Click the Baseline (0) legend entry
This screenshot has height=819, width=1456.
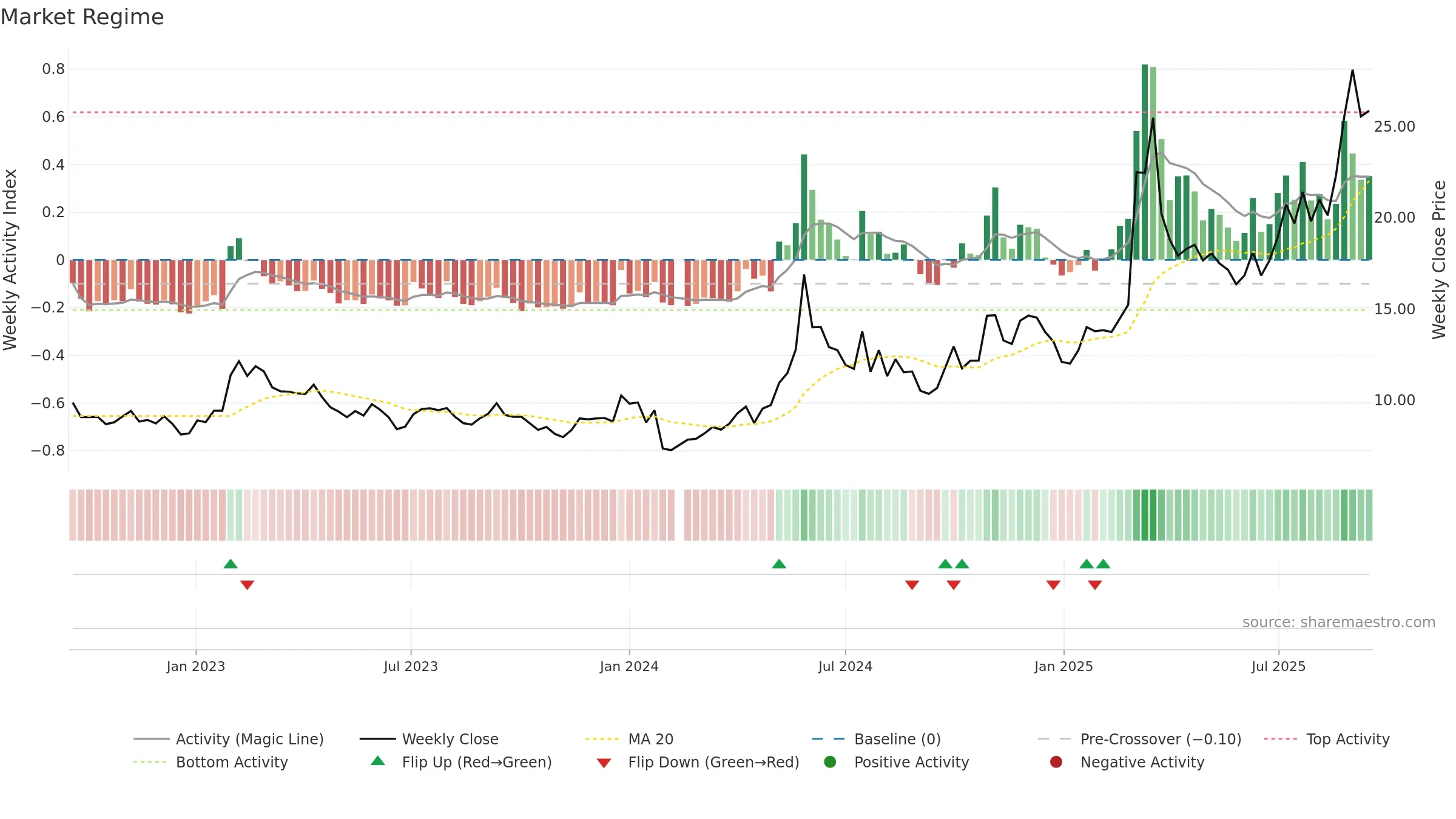click(876, 739)
